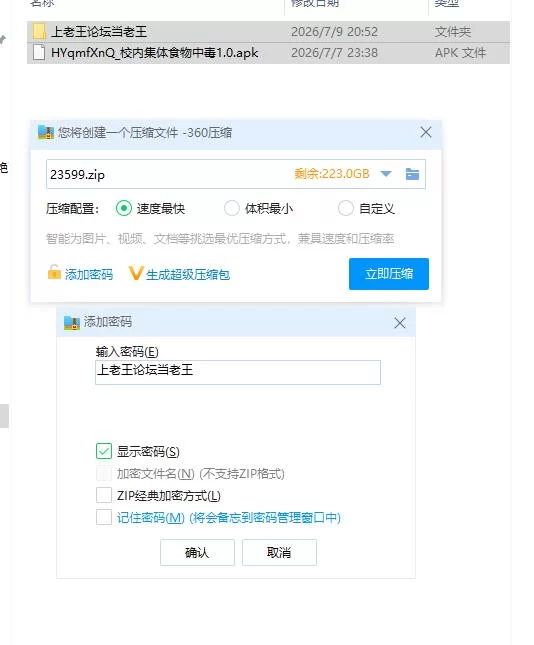Click the orange V icon for super archive
The width and height of the screenshot is (534, 645).
[x=136, y=273]
